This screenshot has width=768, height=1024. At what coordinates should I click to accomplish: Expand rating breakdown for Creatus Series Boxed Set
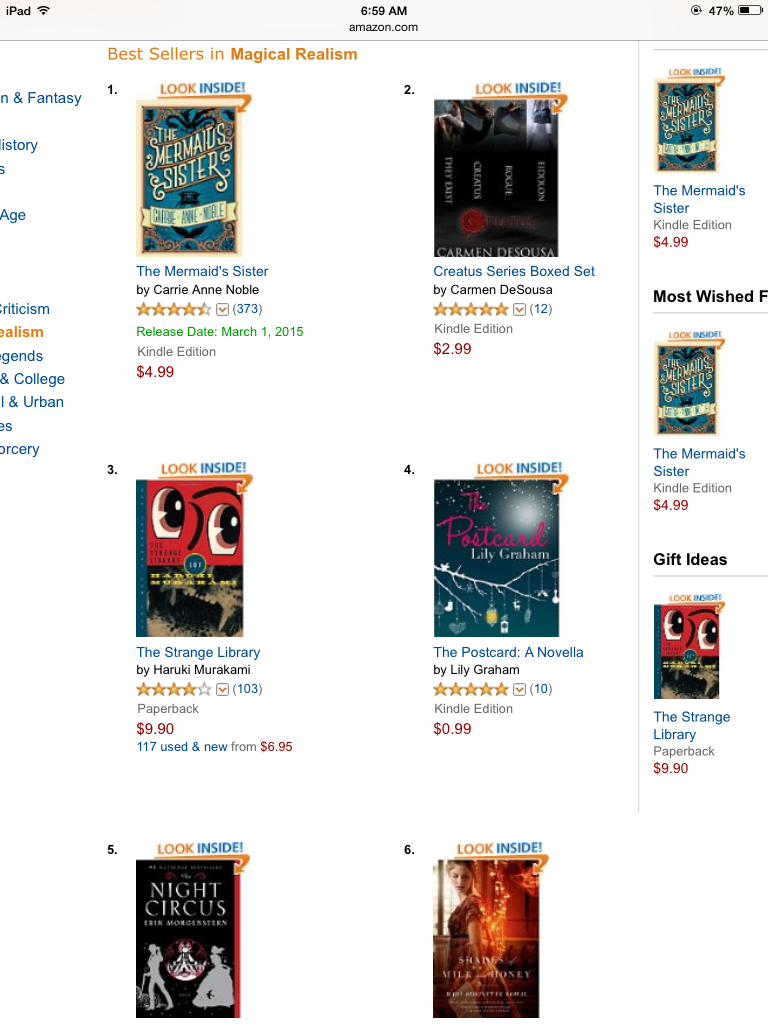tap(519, 310)
